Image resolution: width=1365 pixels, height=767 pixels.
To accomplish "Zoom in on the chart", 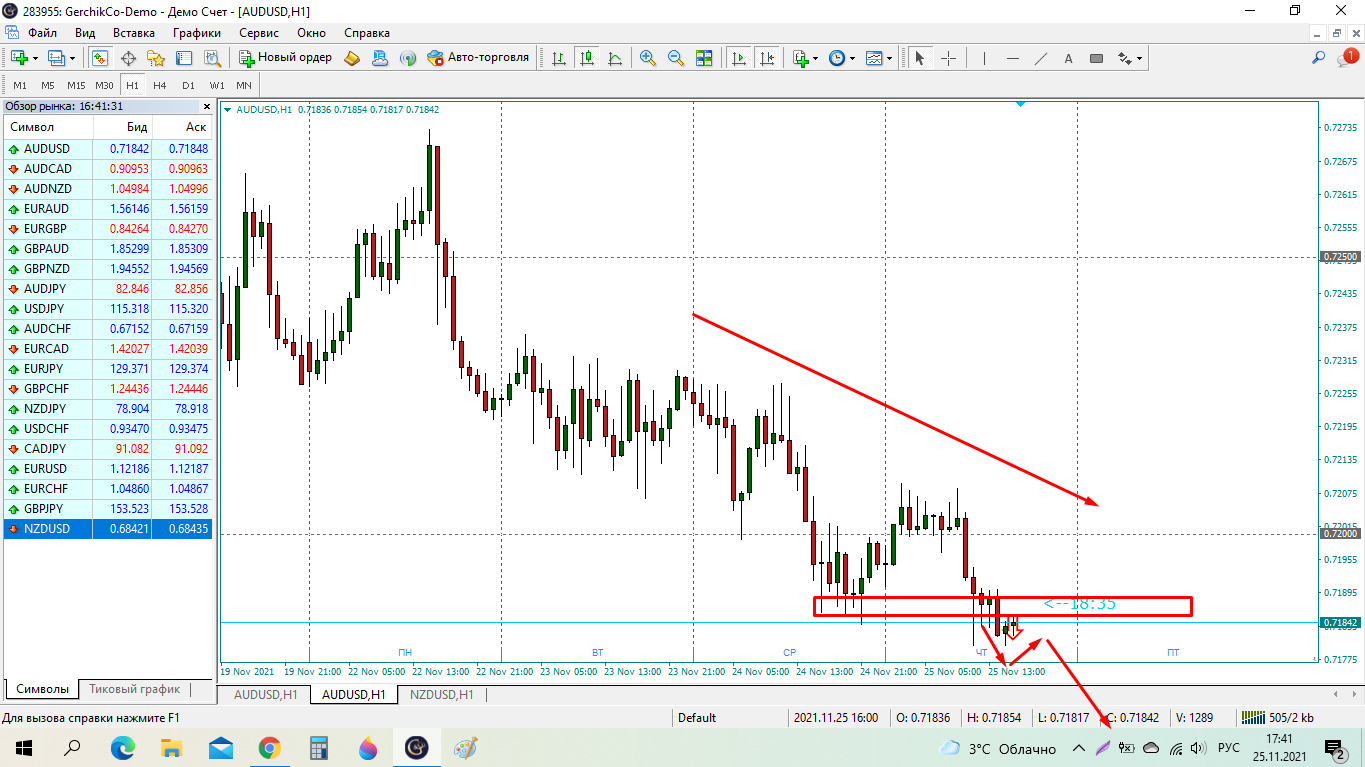I will (648, 58).
